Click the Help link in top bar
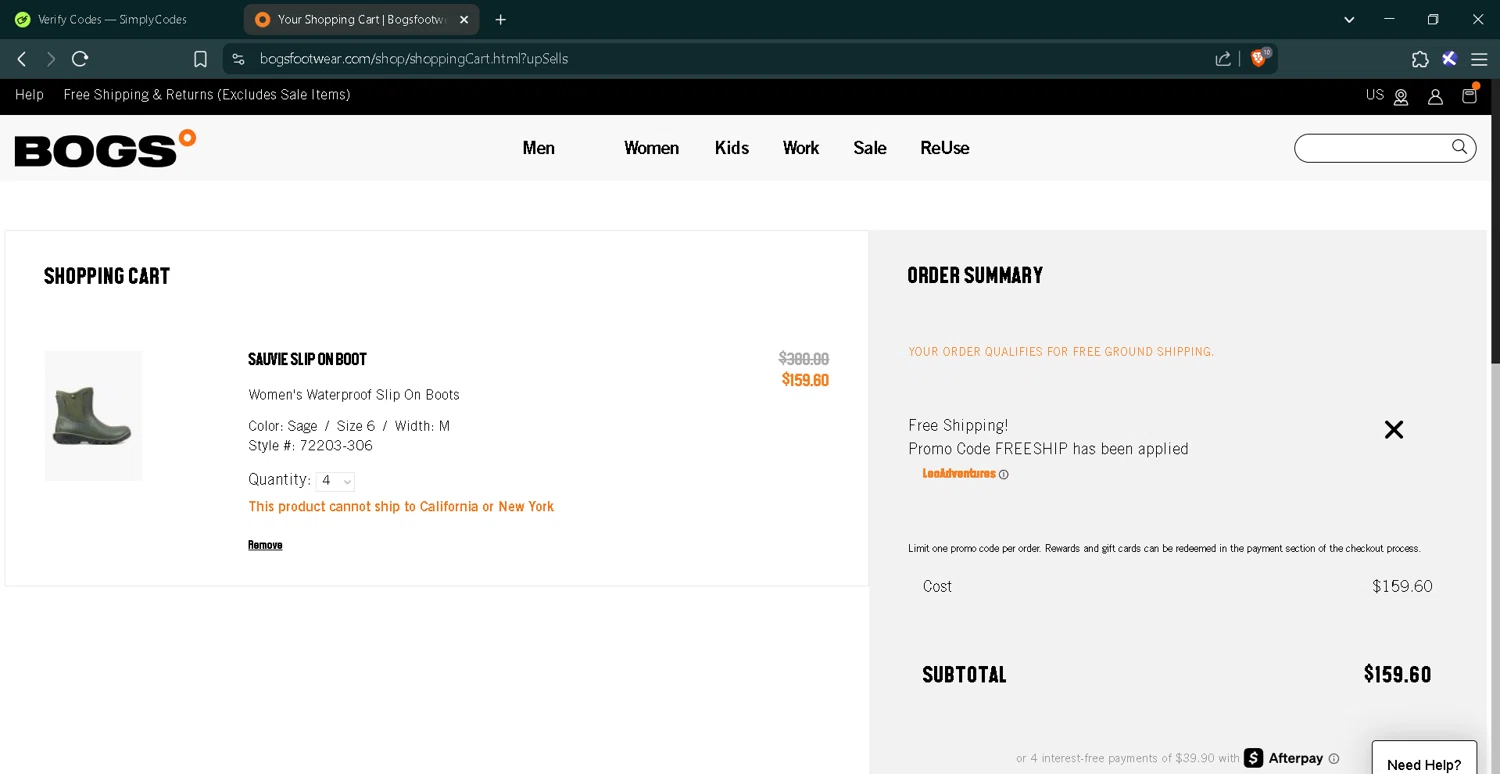1500x774 pixels. pos(29,95)
